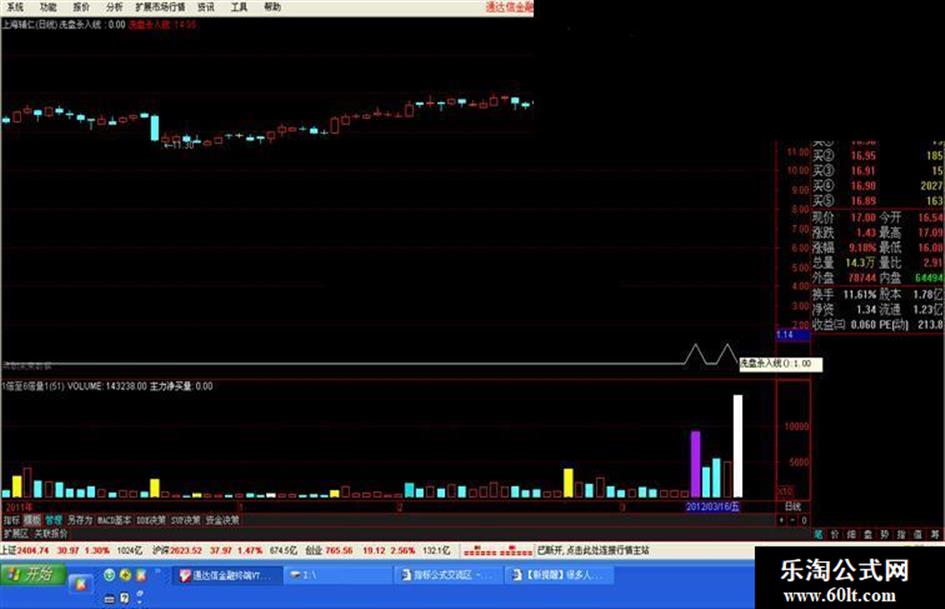
Task: Click the 日线 period label
Action: click(793, 506)
